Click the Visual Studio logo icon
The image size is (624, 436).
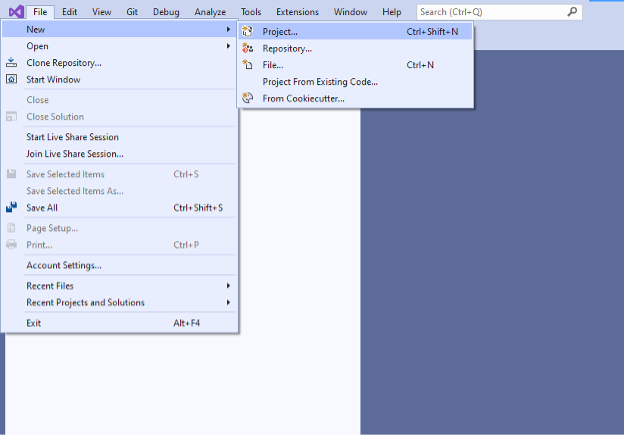(16, 12)
